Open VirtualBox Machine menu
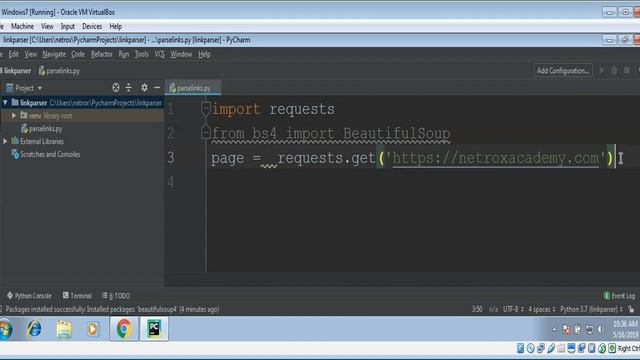Viewport: 640px width, 360px height. pyautogui.click(x=22, y=26)
